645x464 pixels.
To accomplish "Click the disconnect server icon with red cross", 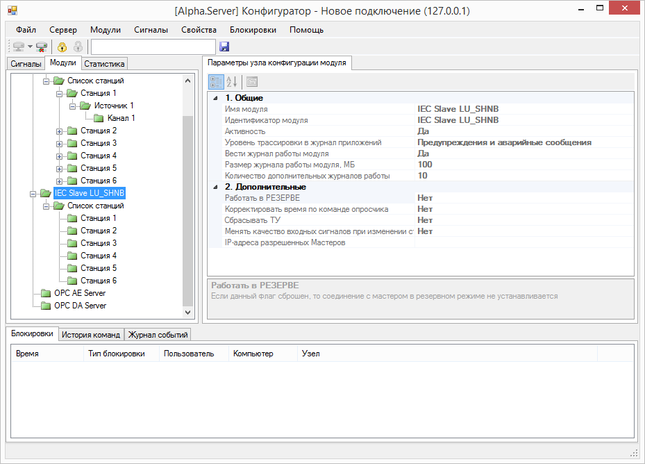I will tap(41, 46).
